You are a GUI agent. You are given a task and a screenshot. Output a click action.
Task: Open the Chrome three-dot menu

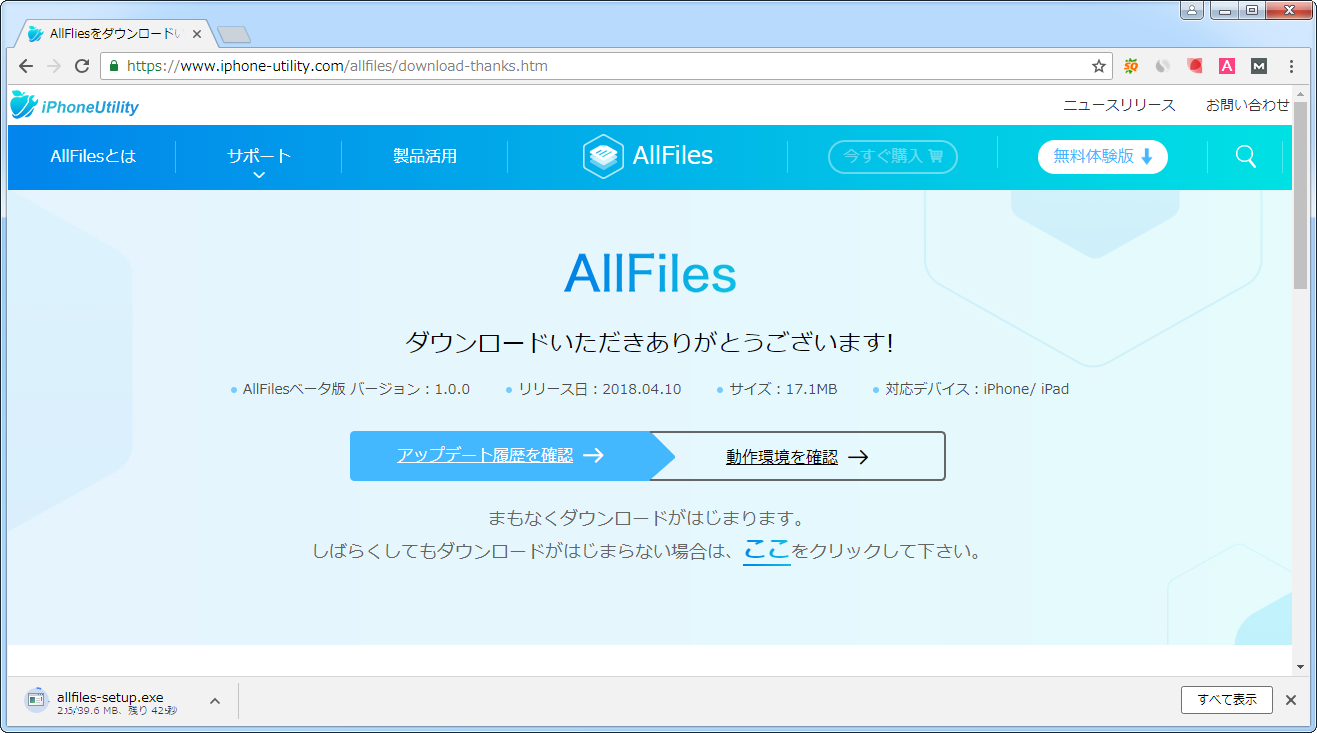[1291, 66]
